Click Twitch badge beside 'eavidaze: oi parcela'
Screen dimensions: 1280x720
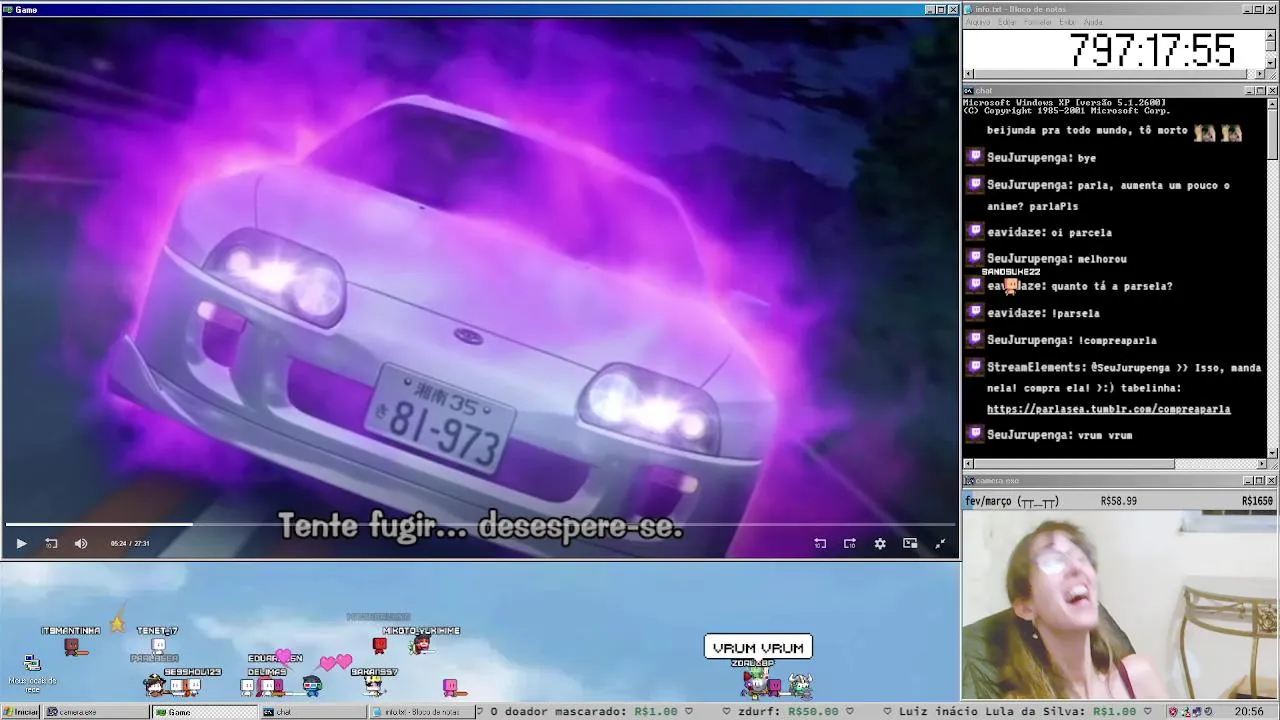point(975,231)
